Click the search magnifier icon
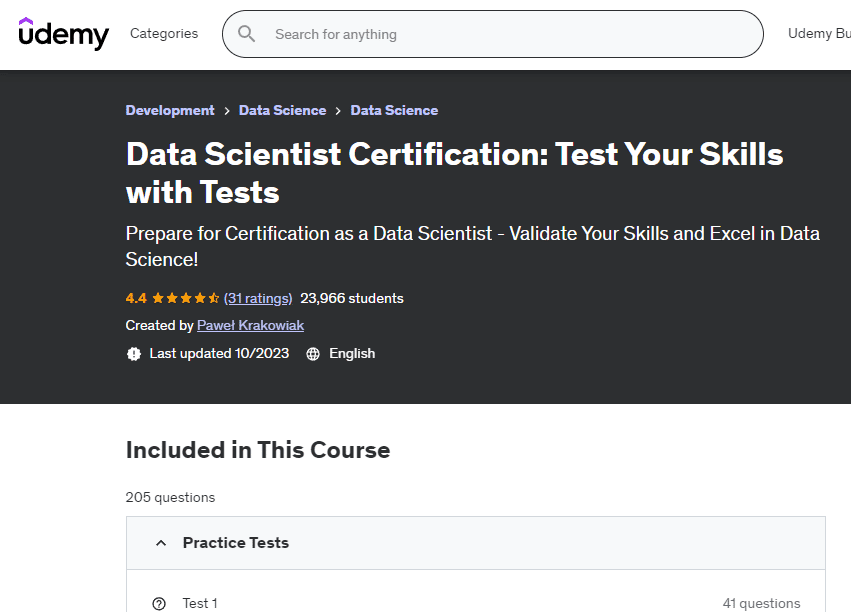Viewport: 851px width, 612px height. click(x=247, y=34)
